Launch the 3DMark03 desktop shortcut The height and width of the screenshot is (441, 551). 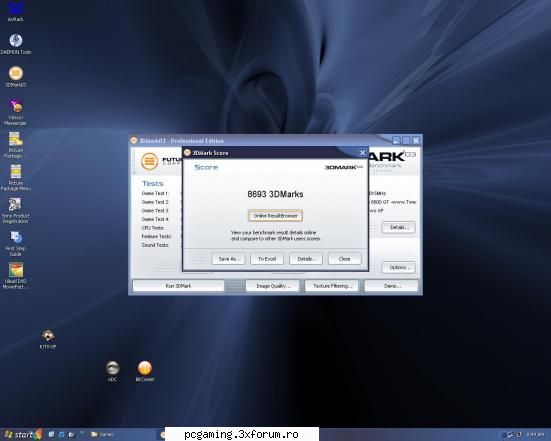pyautogui.click(x=15, y=77)
